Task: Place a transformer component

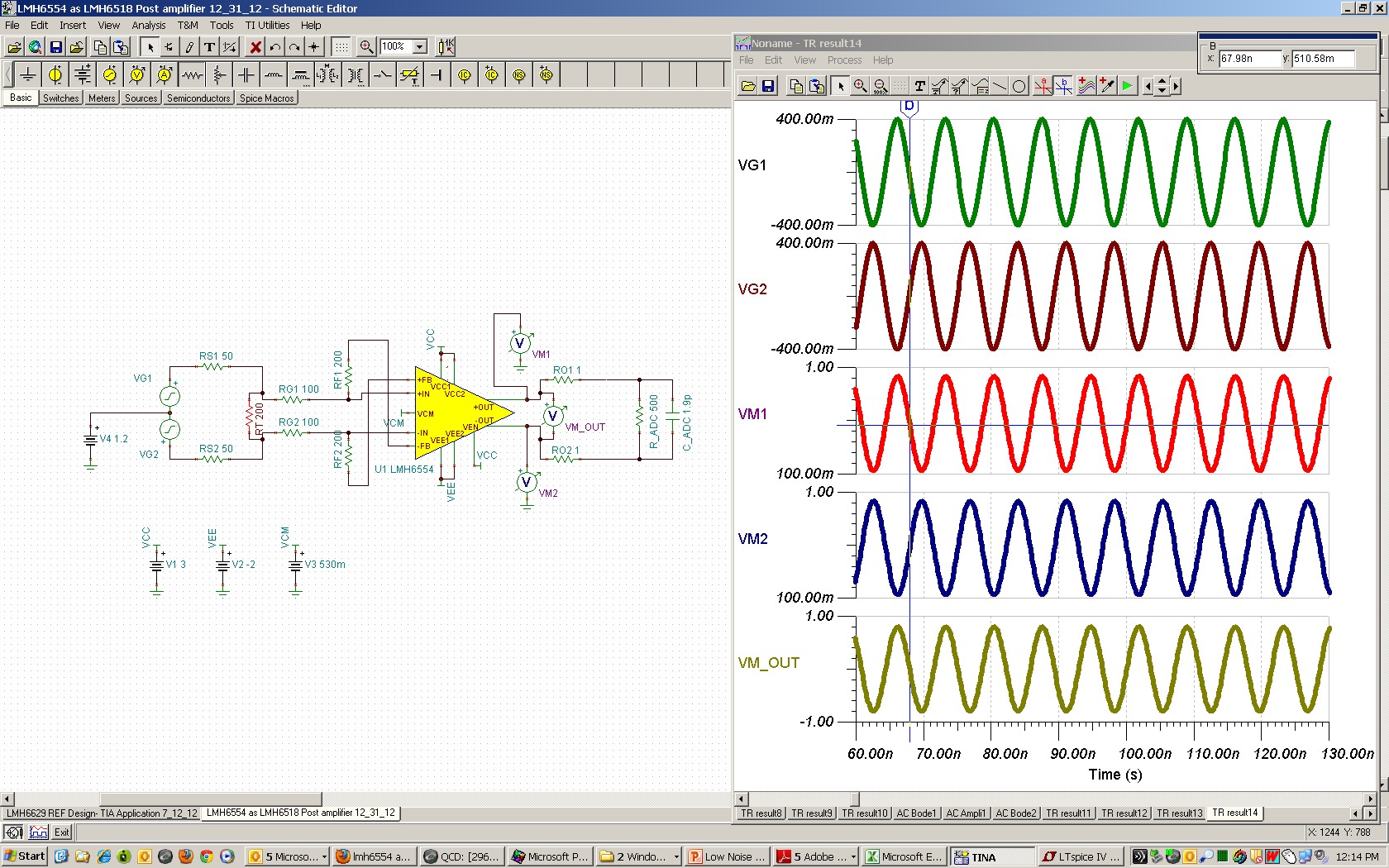Action: pos(356,75)
